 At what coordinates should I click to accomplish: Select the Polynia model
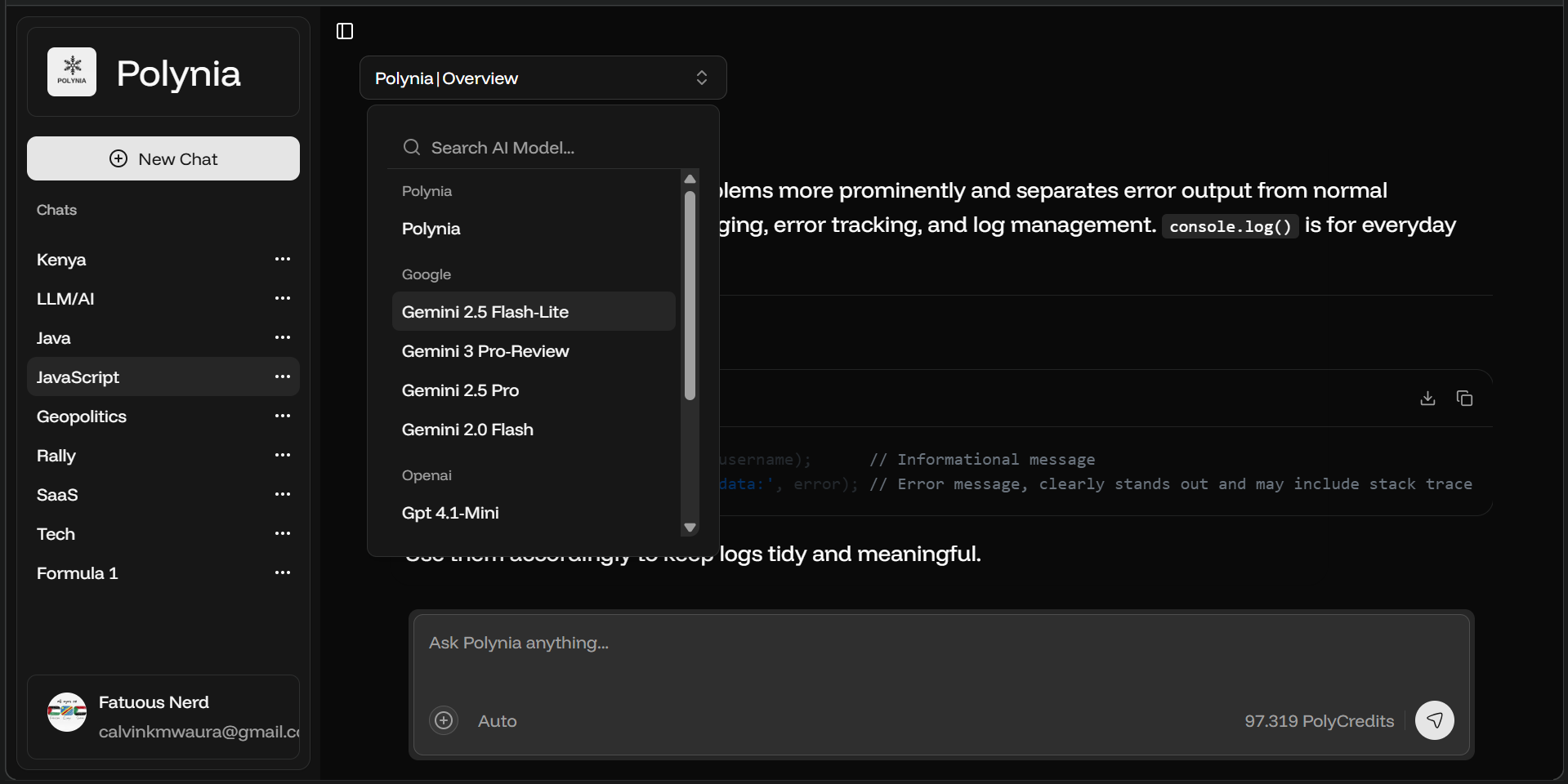(x=534, y=229)
